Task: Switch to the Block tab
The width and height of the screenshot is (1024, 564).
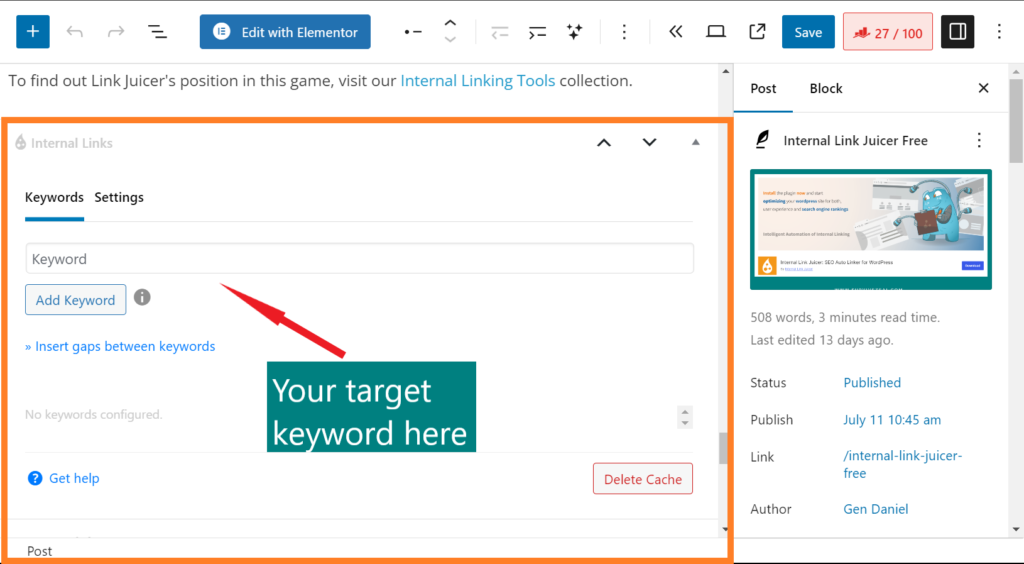Action: click(x=825, y=88)
